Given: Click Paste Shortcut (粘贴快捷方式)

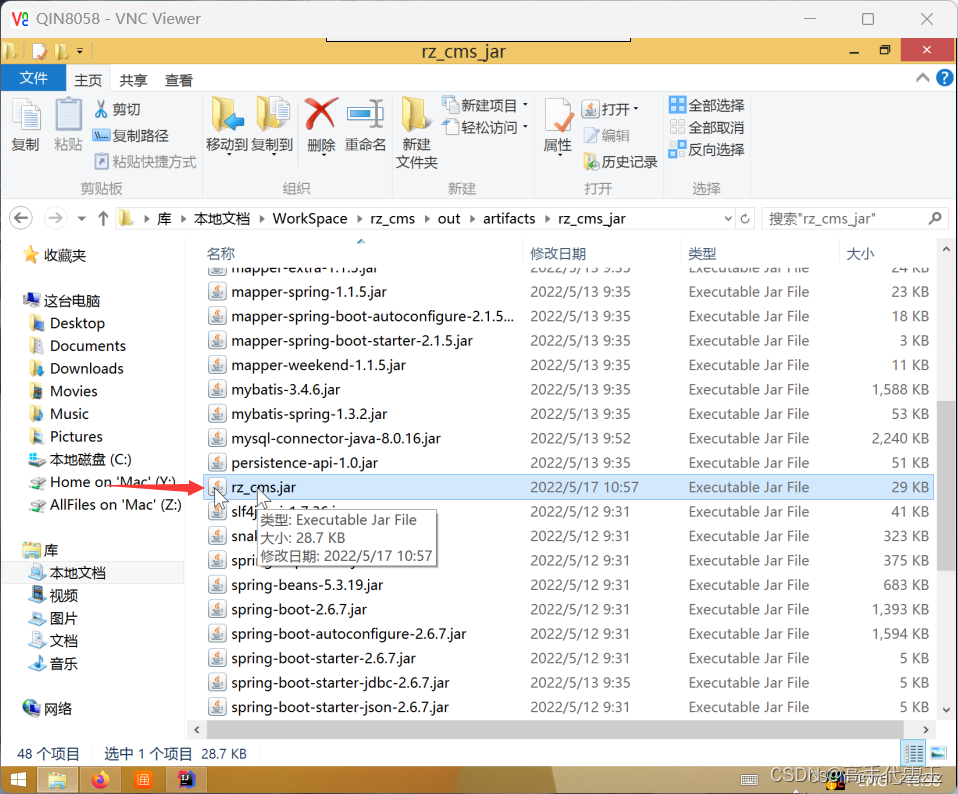Looking at the screenshot, I should pos(145,162).
